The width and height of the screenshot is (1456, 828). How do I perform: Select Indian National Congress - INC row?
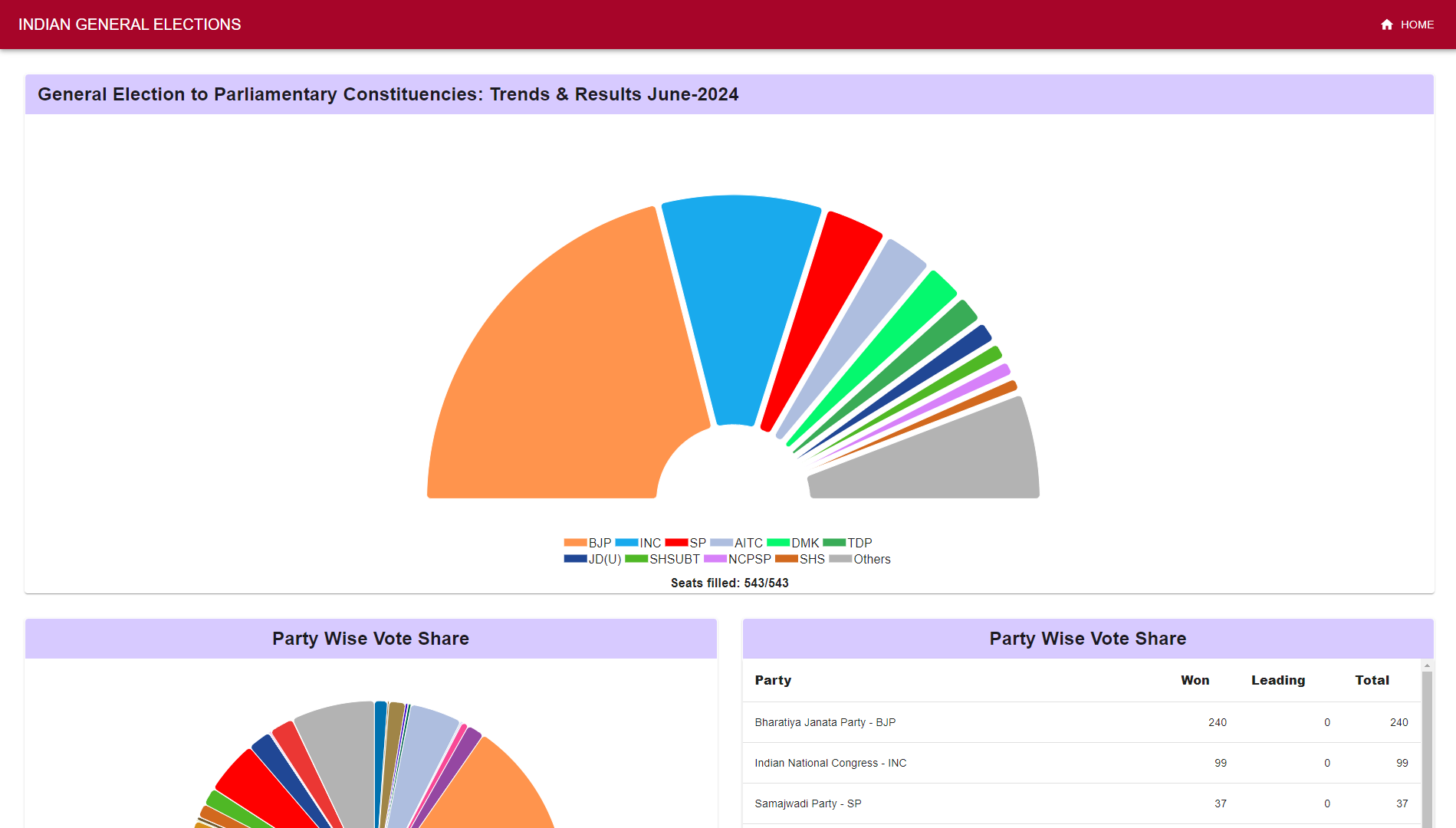click(x=1082, y=763)
